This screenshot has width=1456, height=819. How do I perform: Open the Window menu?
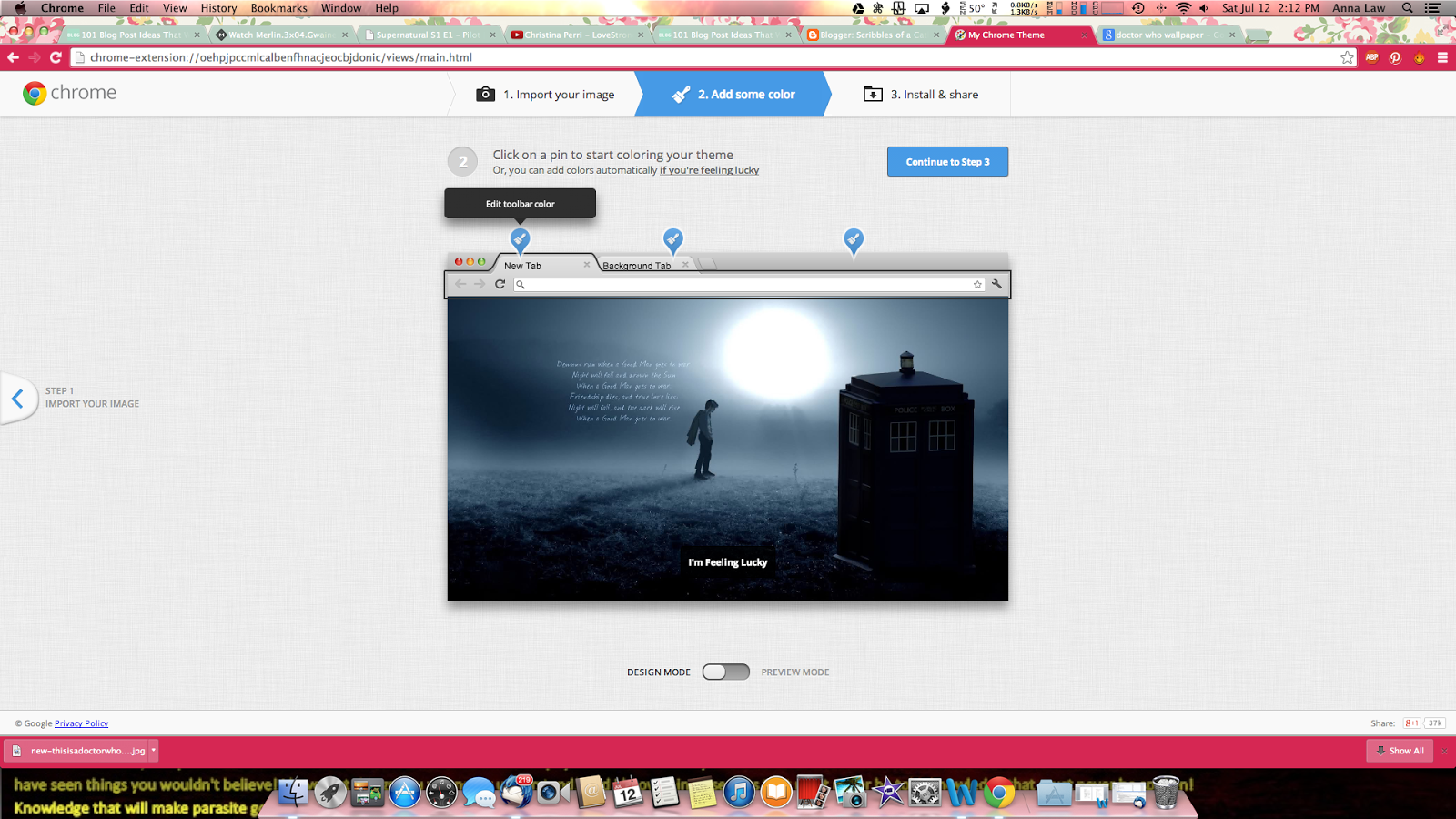[x=341, y=8]
